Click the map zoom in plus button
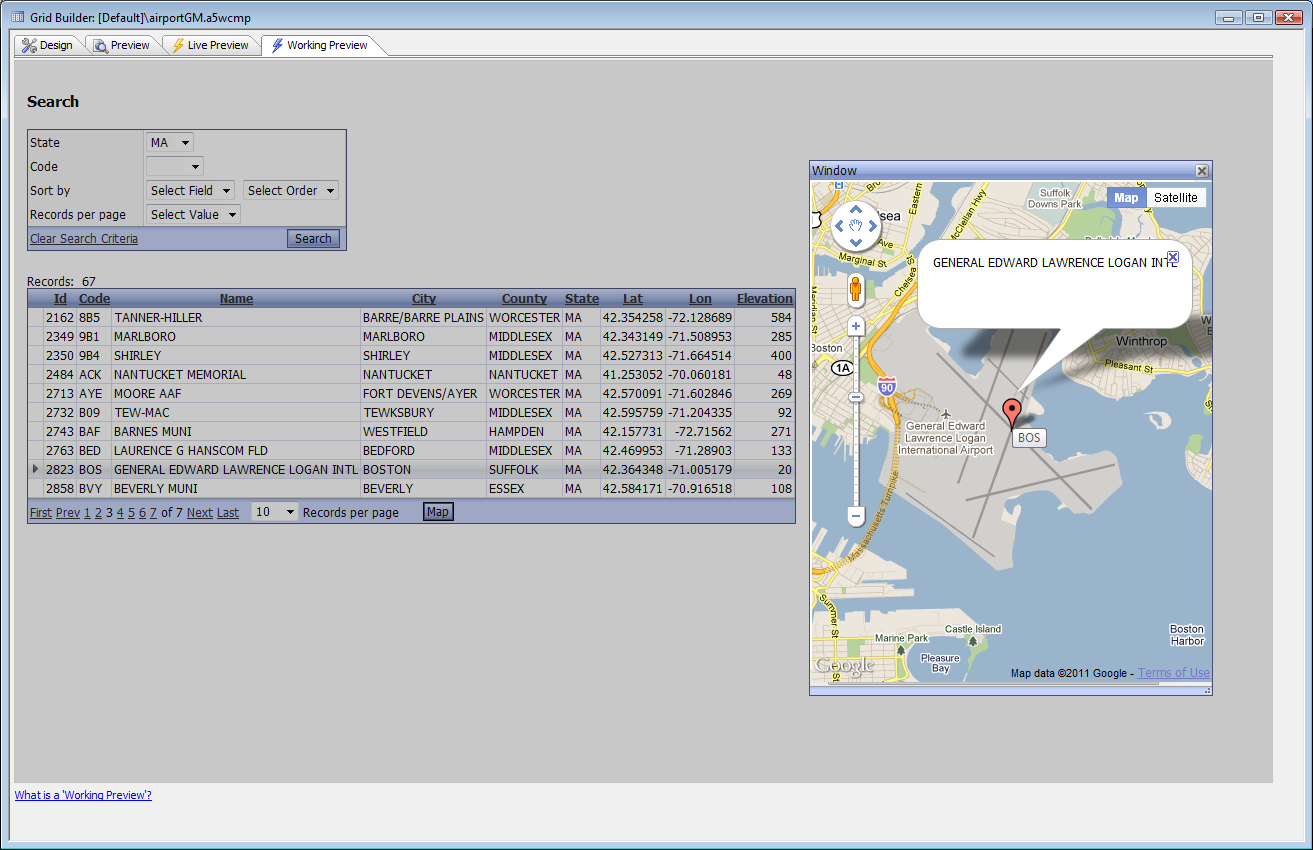Image resolution: width=1313 pixels, height=850 pixels. click(x=856, y=326)
